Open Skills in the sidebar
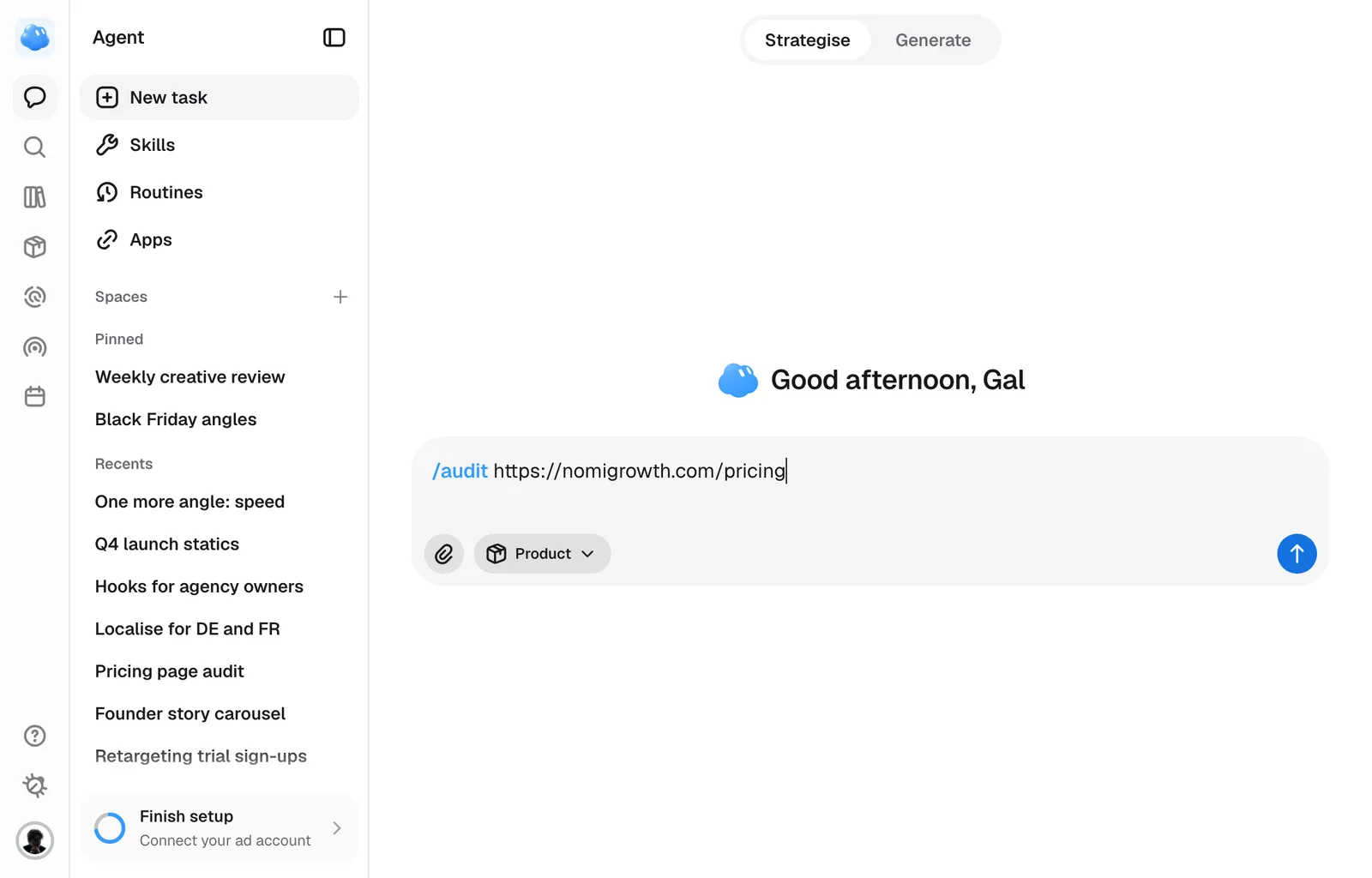The width and height of the screenshot is (1372, 878). pyautogui.click(x=220, y=145)
